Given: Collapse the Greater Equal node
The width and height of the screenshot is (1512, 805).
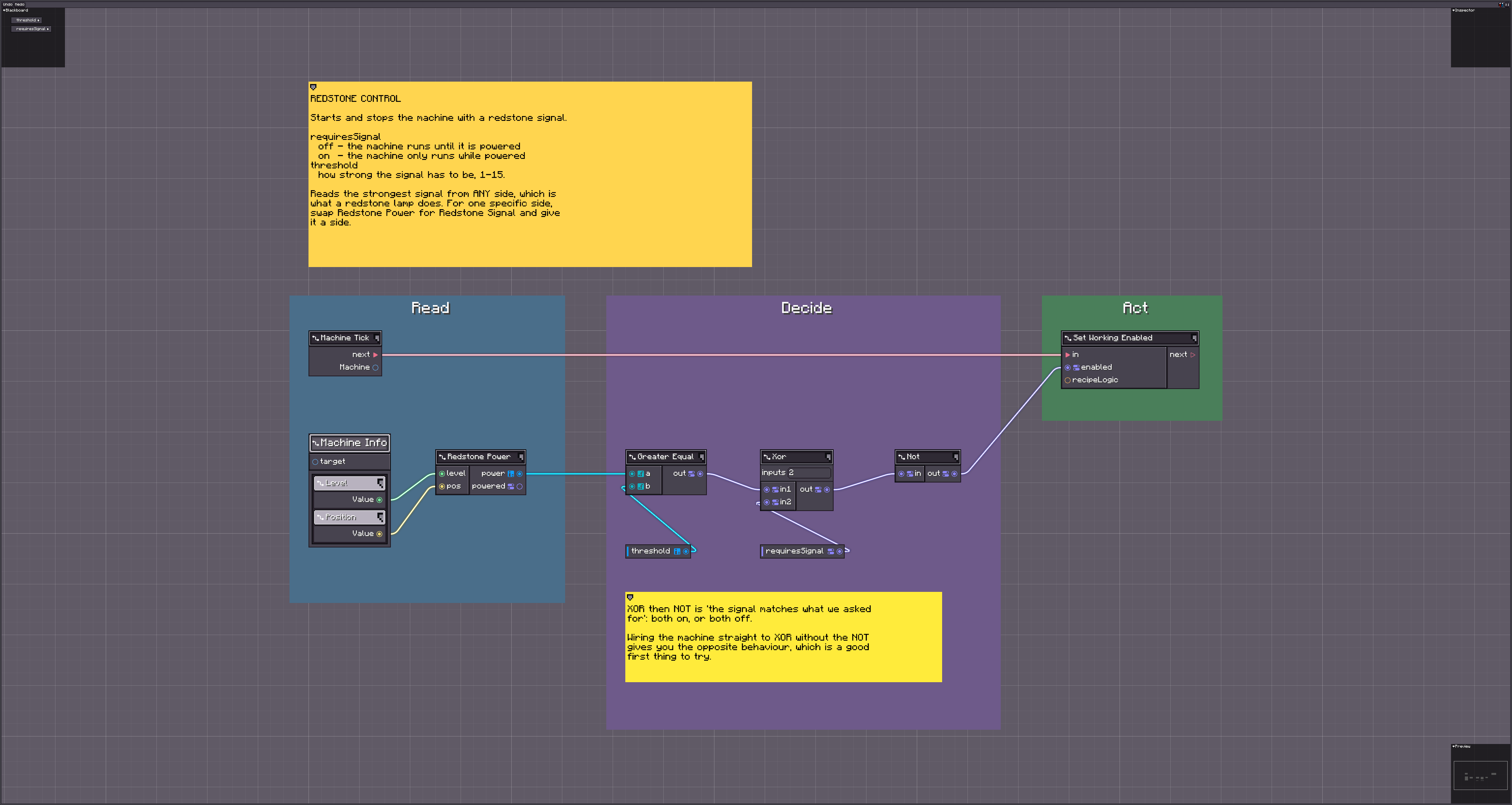Looking at the screenshot, I should point(702,457).
